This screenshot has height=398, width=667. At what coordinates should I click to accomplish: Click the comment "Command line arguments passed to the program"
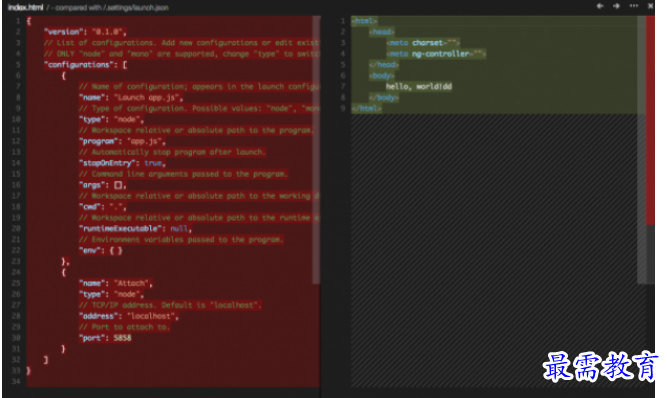click(x=183, y=174)
